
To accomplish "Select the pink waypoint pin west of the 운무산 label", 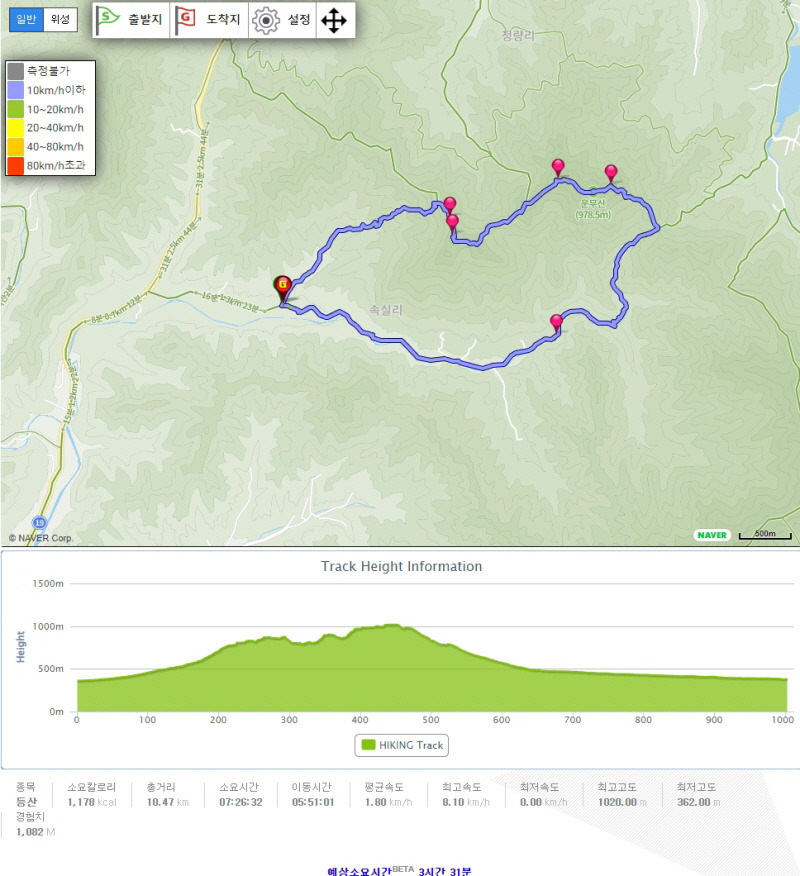I will point(558,168).
